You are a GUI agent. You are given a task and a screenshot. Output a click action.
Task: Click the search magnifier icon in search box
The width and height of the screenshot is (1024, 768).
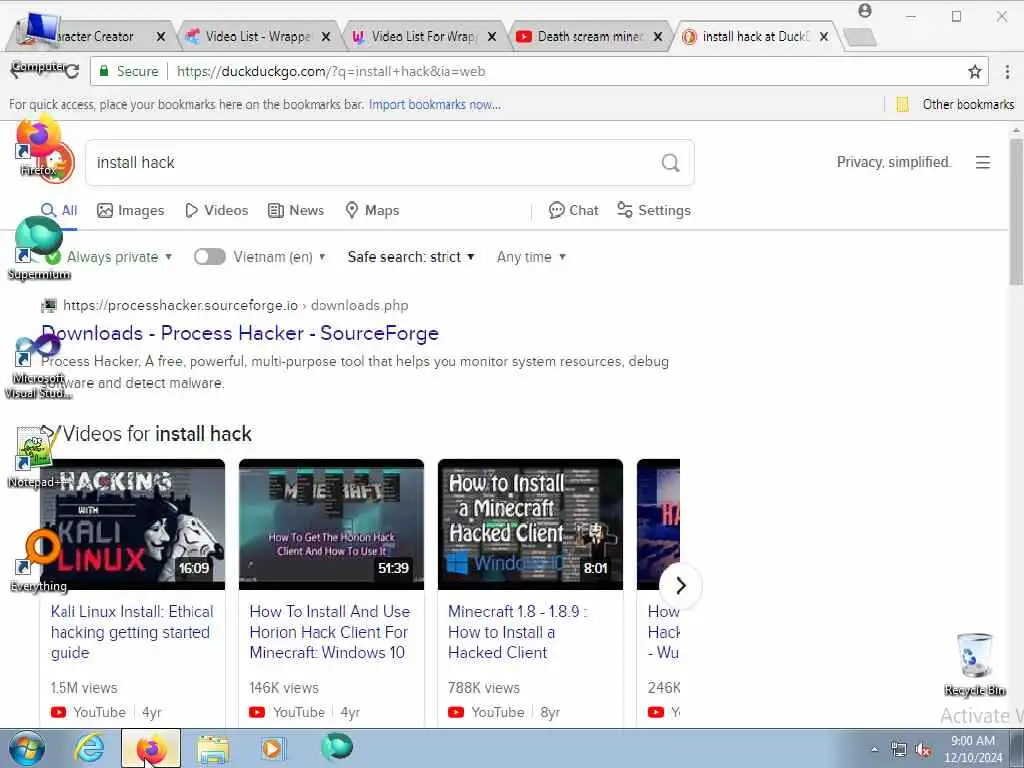[671, 163]
